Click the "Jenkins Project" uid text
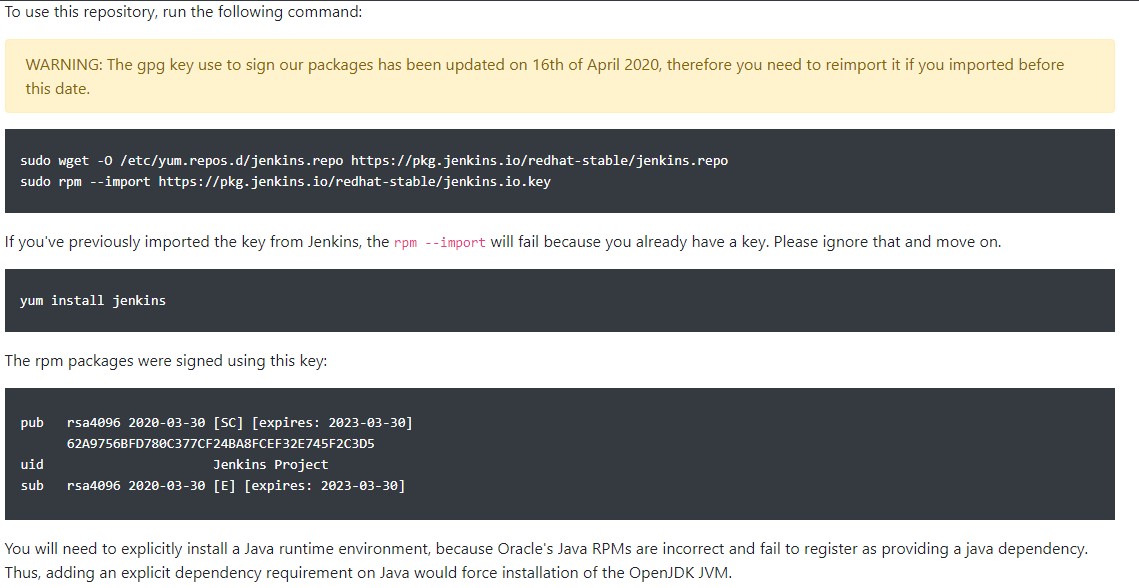This screenshot has height=588, width=1139. coord(270,465)
